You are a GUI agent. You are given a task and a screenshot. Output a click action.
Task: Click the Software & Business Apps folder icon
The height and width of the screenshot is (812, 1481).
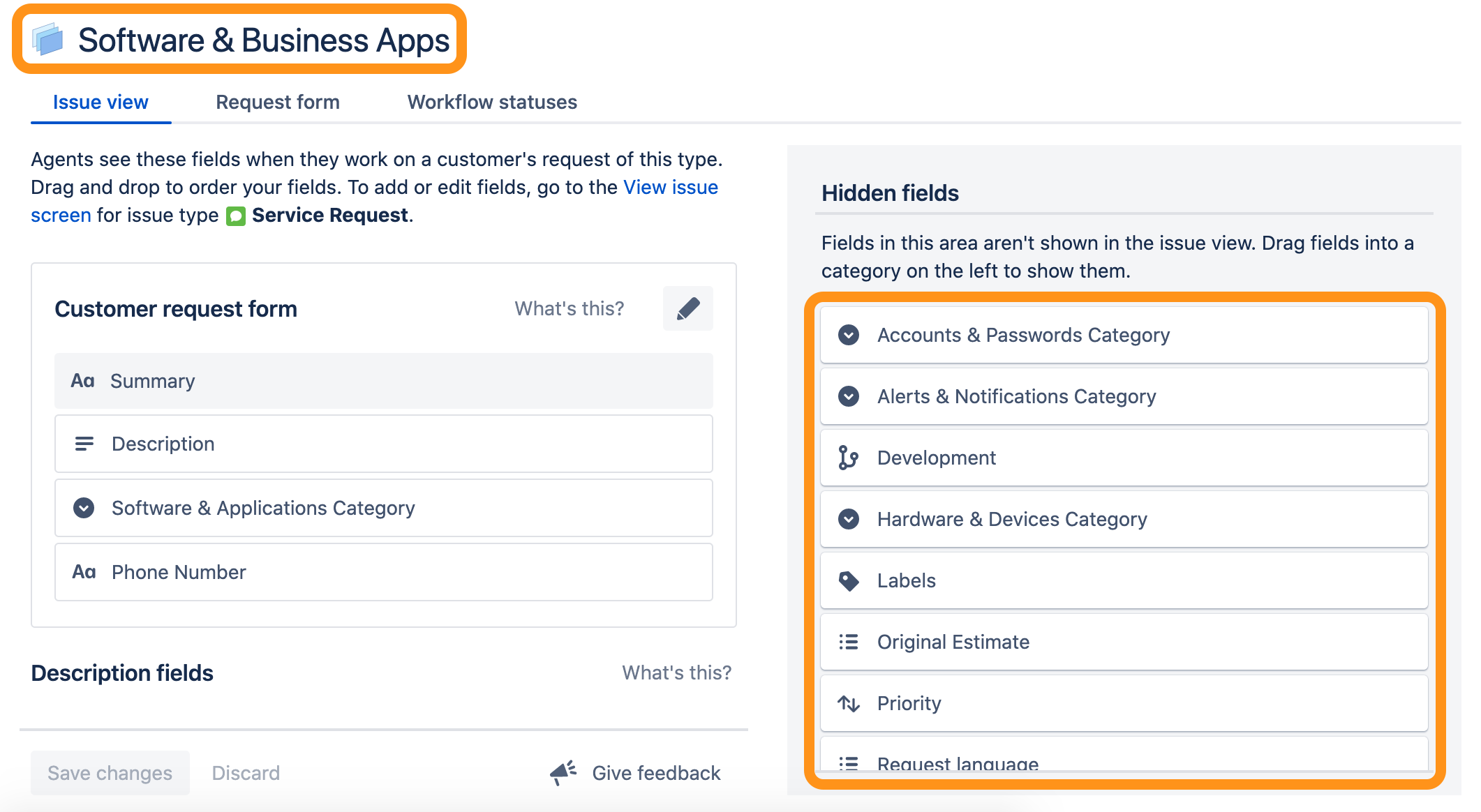click(48, 39)
